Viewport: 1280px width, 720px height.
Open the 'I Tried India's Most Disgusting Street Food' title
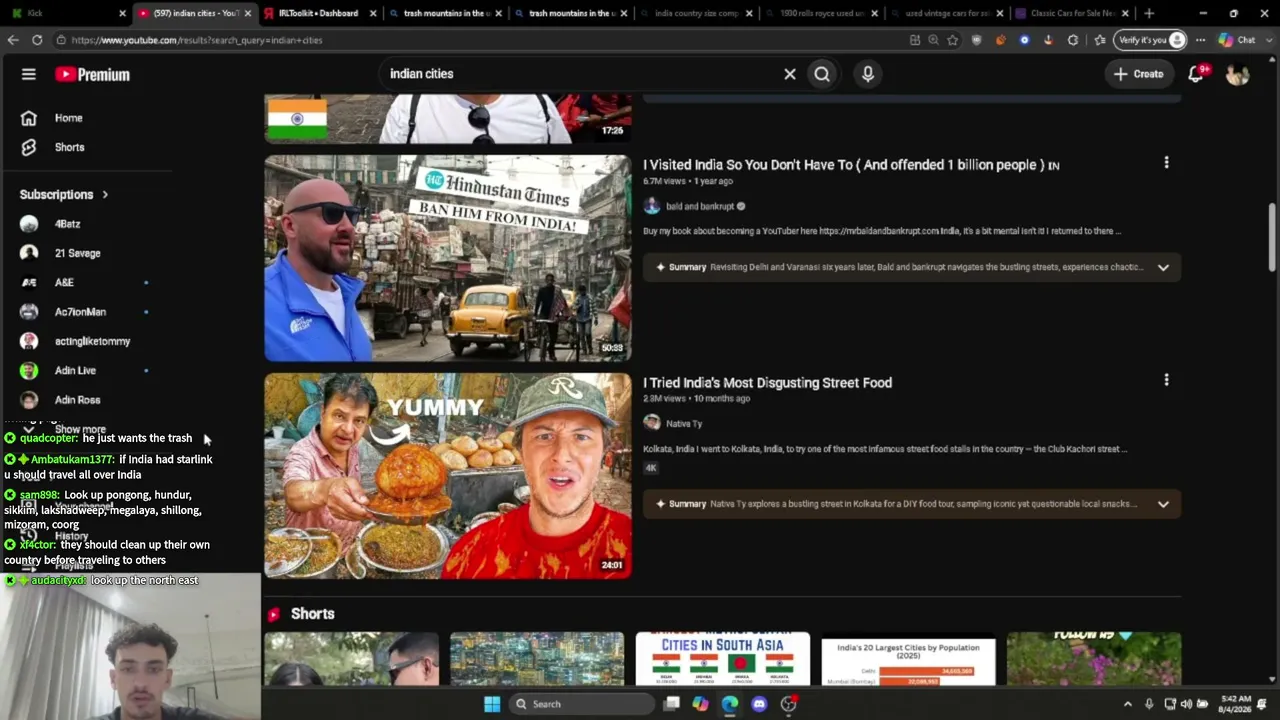[767, 383]
